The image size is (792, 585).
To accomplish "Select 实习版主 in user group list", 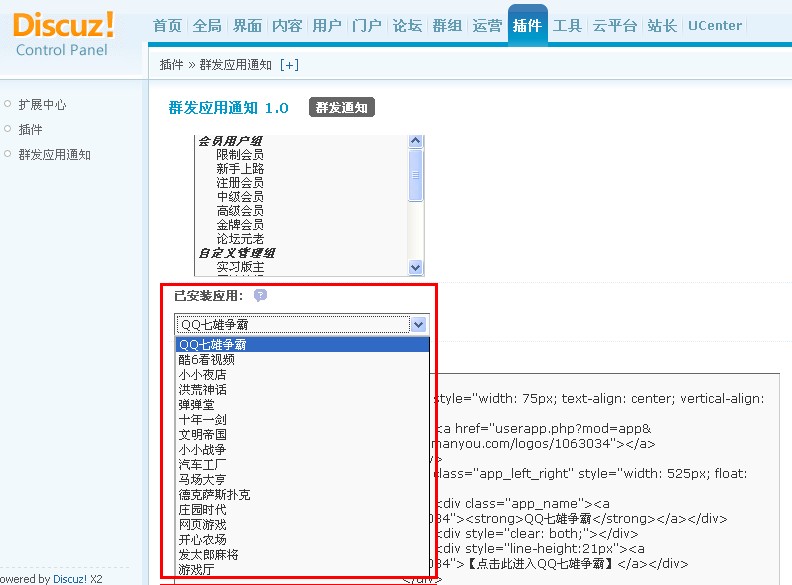I will pyautogui.click(x=240, y=267).
